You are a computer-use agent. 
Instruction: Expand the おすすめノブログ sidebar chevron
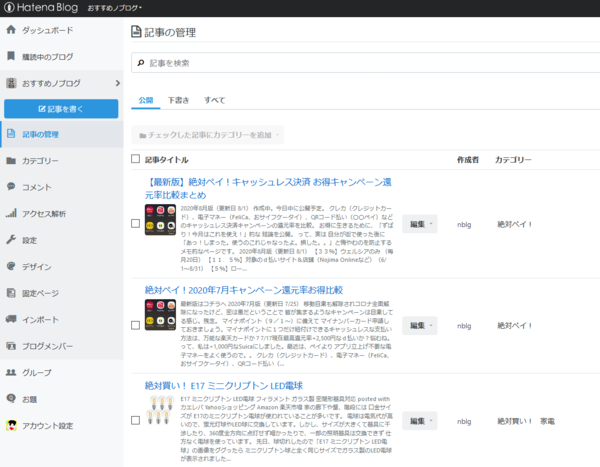click(117, 83)
